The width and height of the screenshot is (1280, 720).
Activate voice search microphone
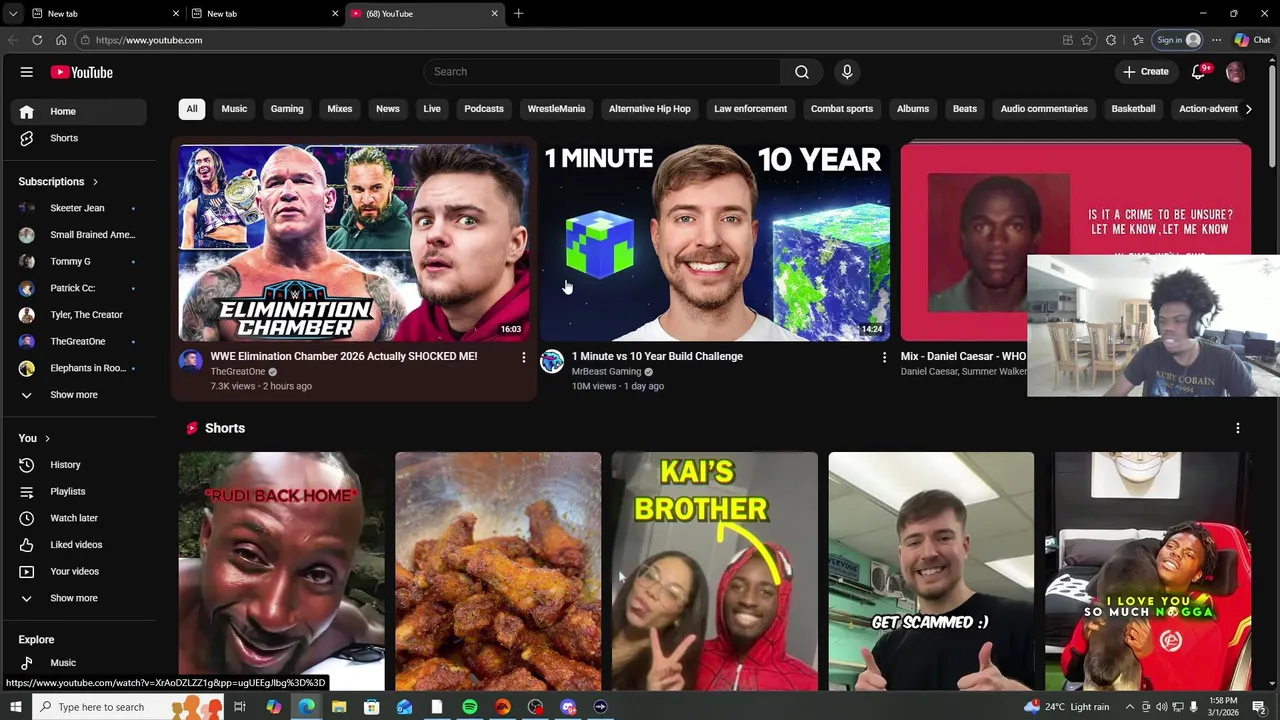click(847, 72)
